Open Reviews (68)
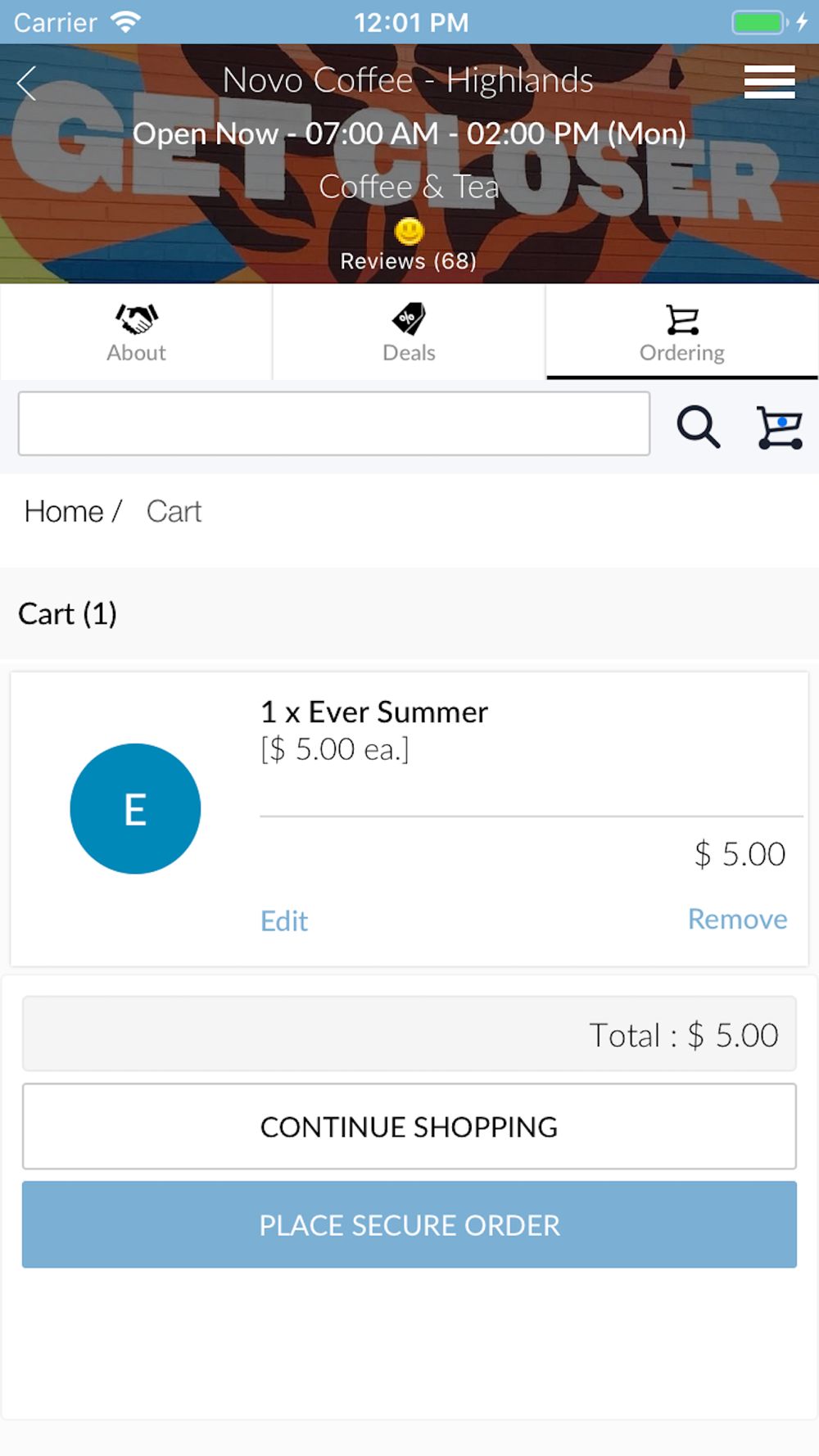 coord(409,261)
